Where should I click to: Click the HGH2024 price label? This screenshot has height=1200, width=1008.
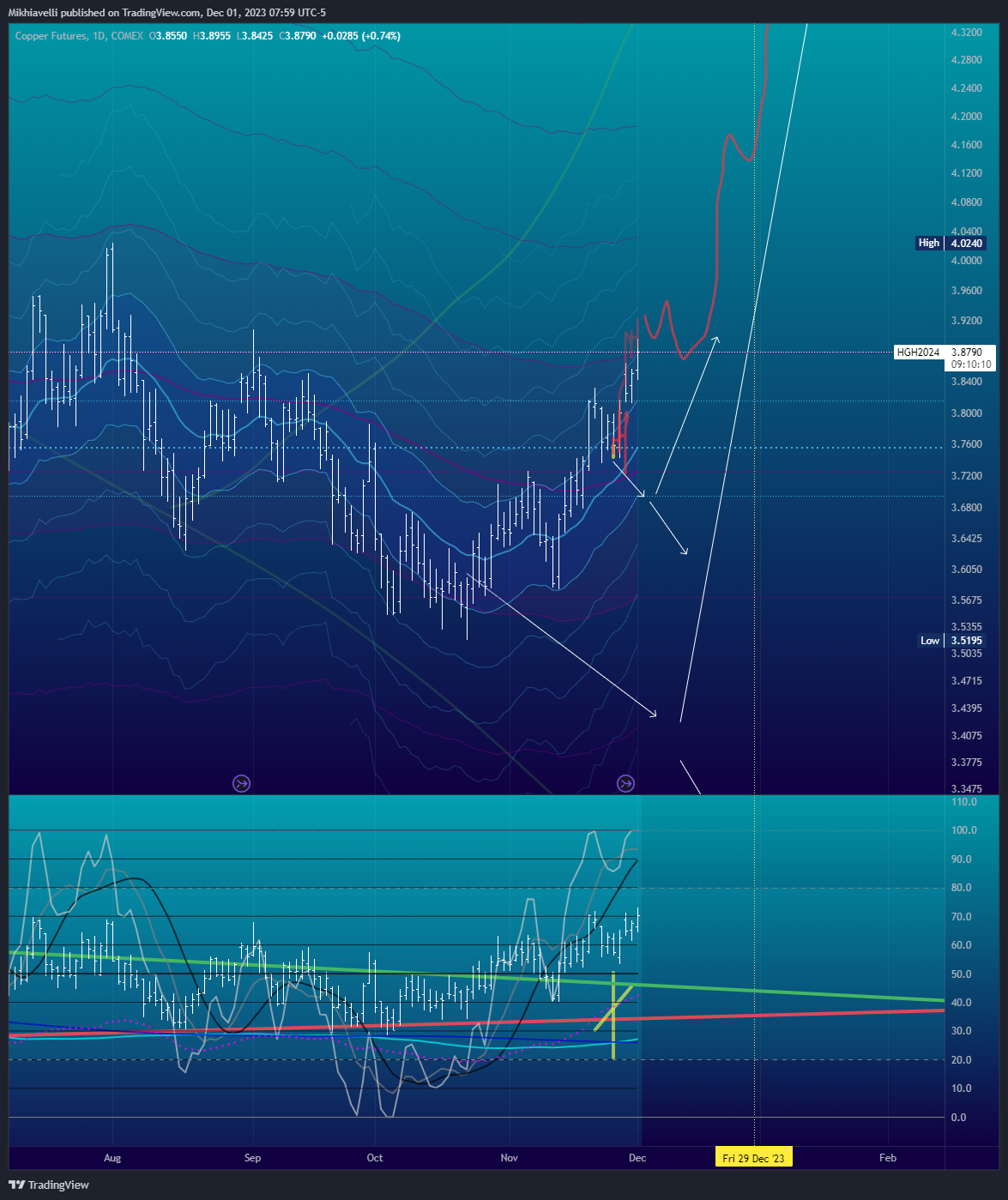(x=919, y=353)
